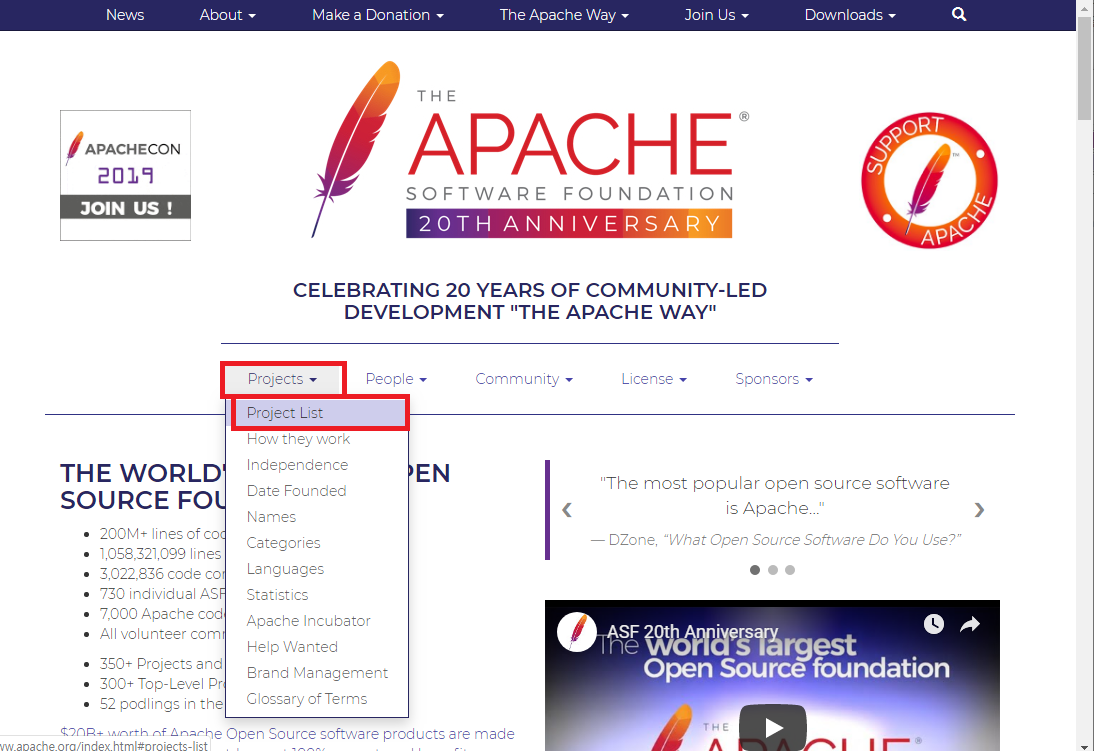This screenshot has height=751, width=1094.
Task: Expand the Make a Donation dropdown
Action: pos(377,15)
